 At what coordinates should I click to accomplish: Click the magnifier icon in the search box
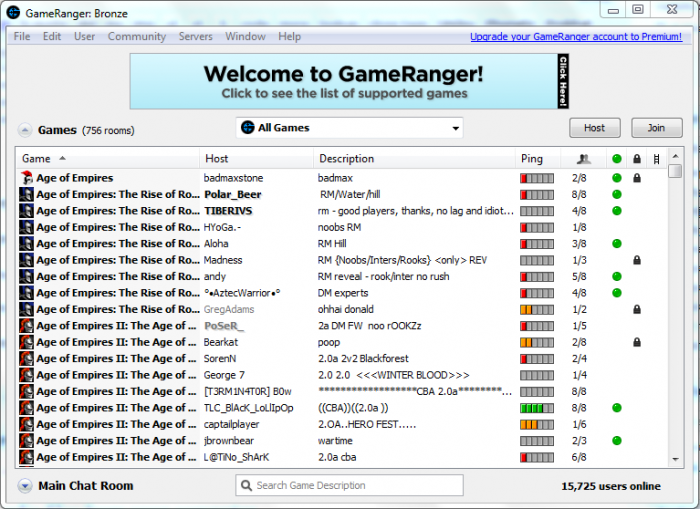click(246, 485)
